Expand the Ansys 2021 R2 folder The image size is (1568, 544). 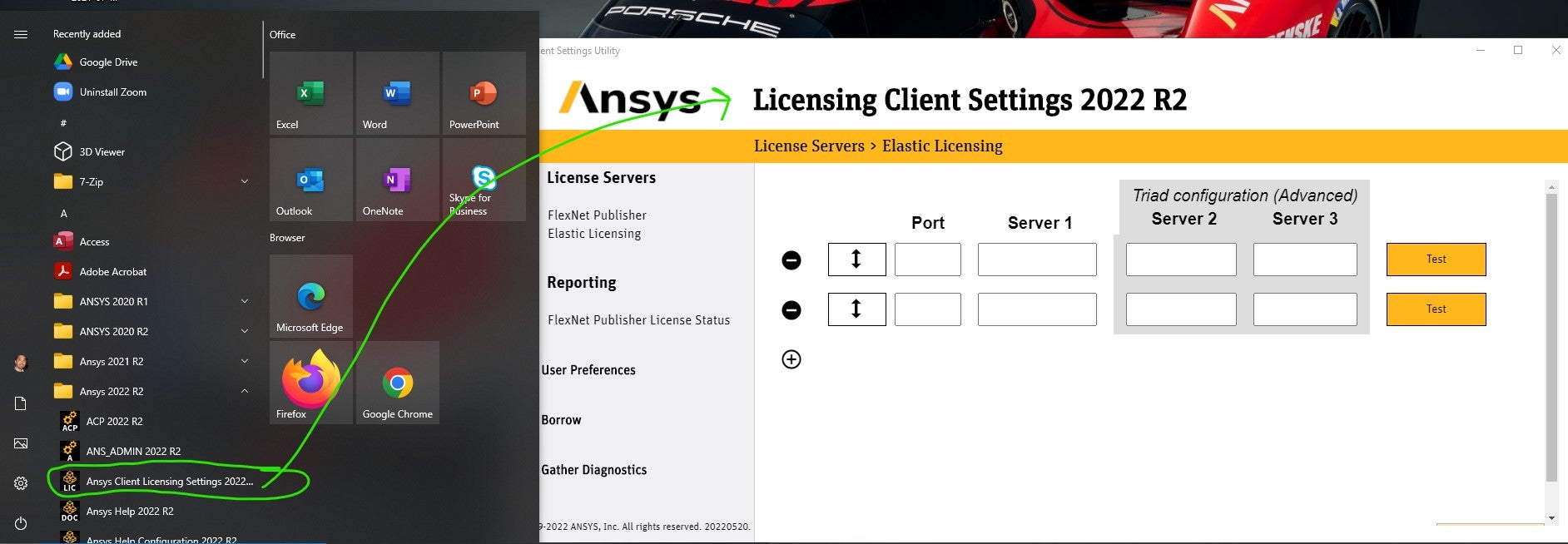pyautogui.click(x=245, y=361)
